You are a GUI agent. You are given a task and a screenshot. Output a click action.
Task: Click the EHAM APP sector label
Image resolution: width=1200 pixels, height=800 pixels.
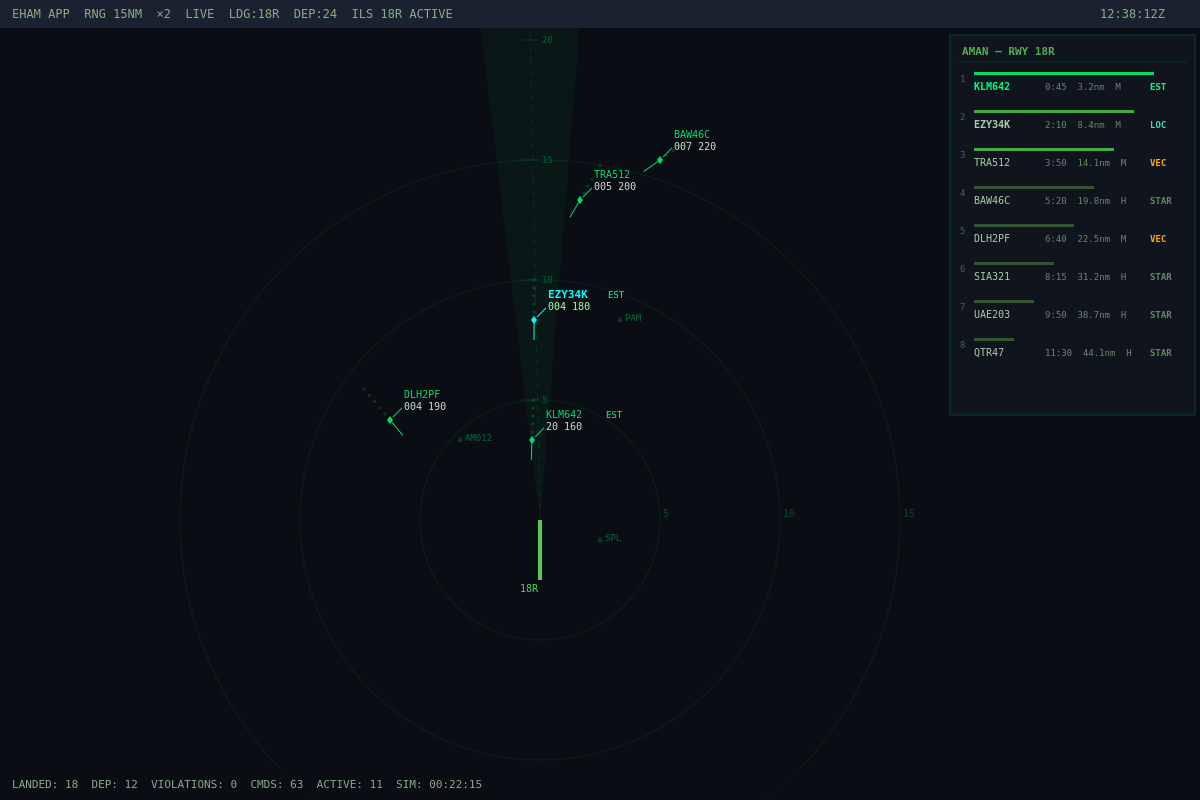coord(41,14)
